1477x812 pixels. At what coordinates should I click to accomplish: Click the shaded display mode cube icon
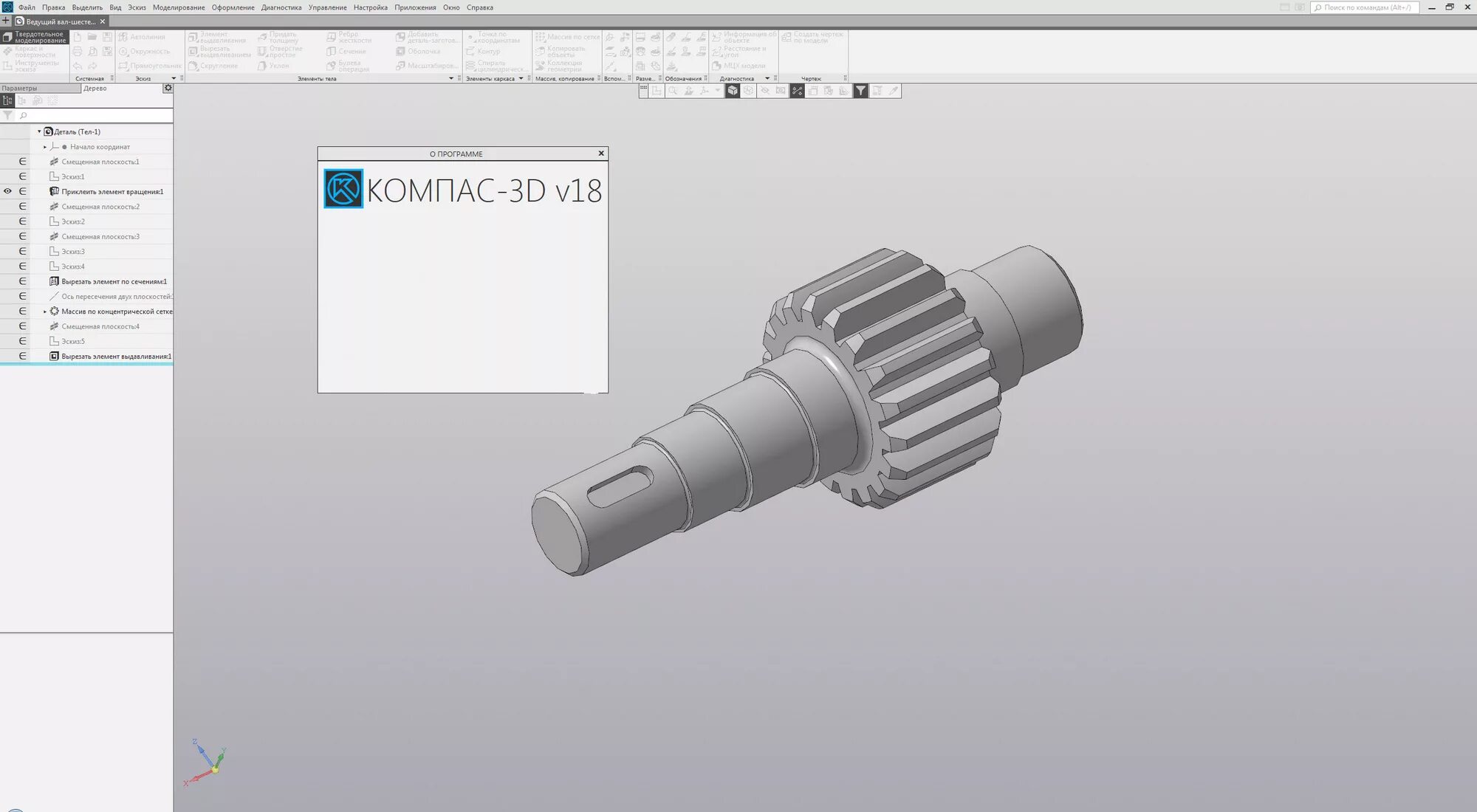[732, 91]
